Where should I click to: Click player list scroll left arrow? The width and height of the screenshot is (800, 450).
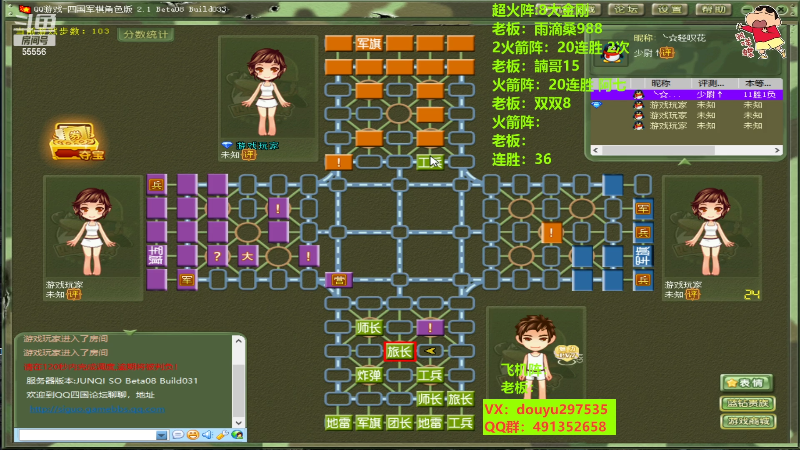coord(596,150)
